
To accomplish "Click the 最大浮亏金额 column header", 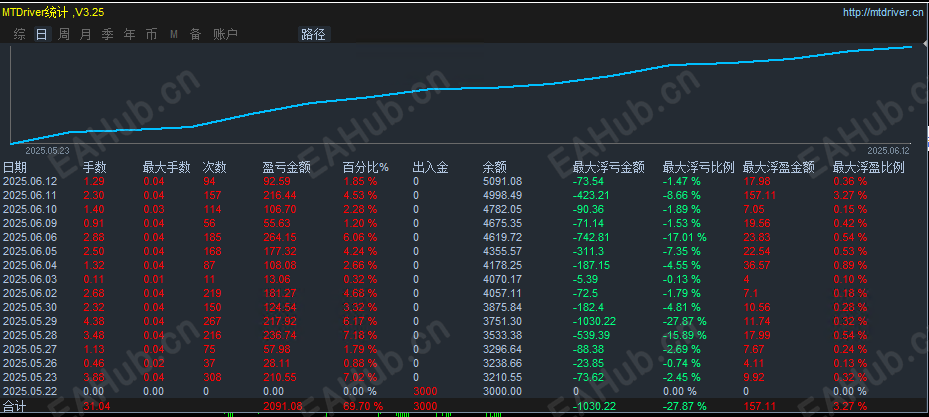I will tap(608, 168).
